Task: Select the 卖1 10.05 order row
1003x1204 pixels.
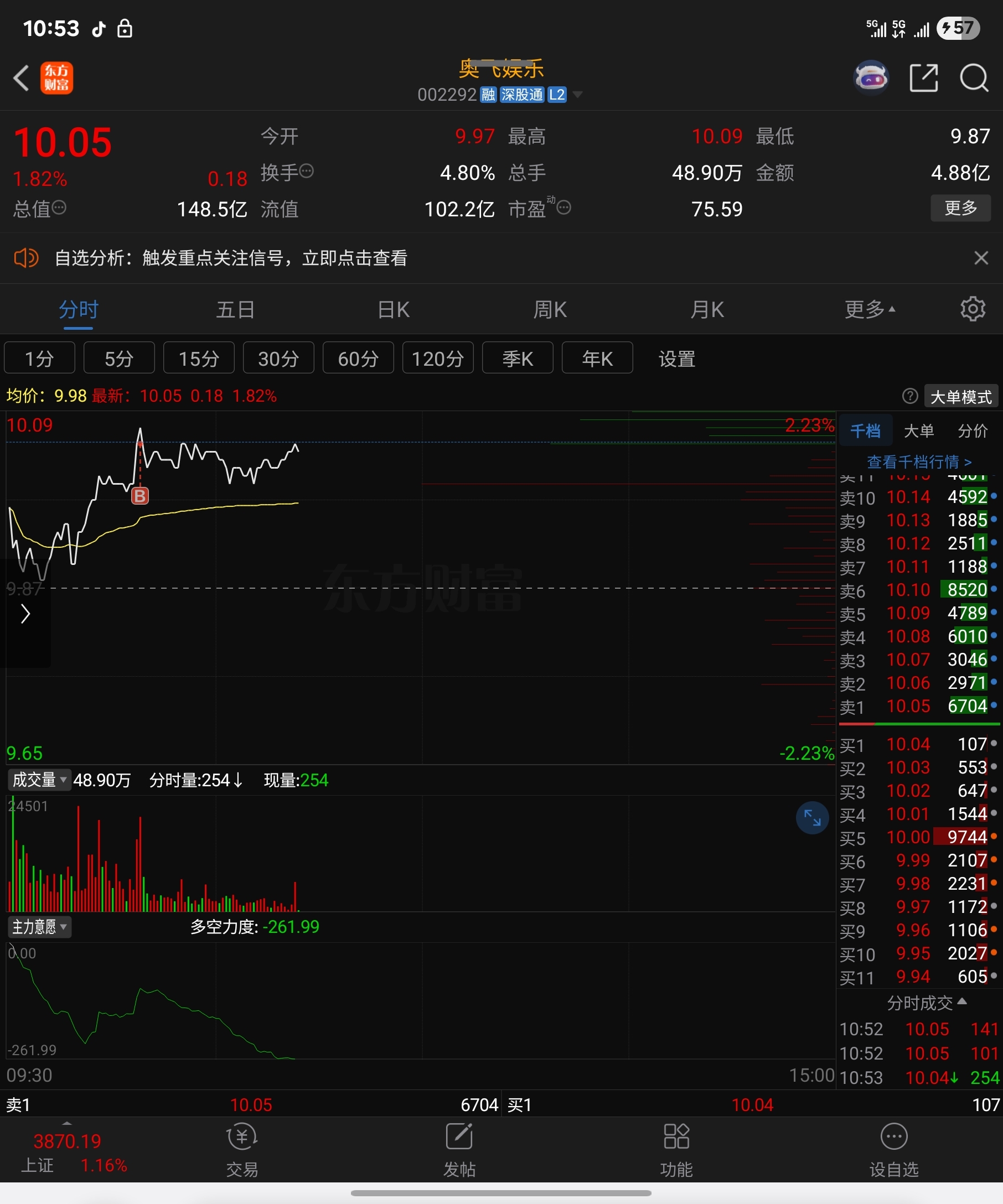Action: tap(919, 707)
